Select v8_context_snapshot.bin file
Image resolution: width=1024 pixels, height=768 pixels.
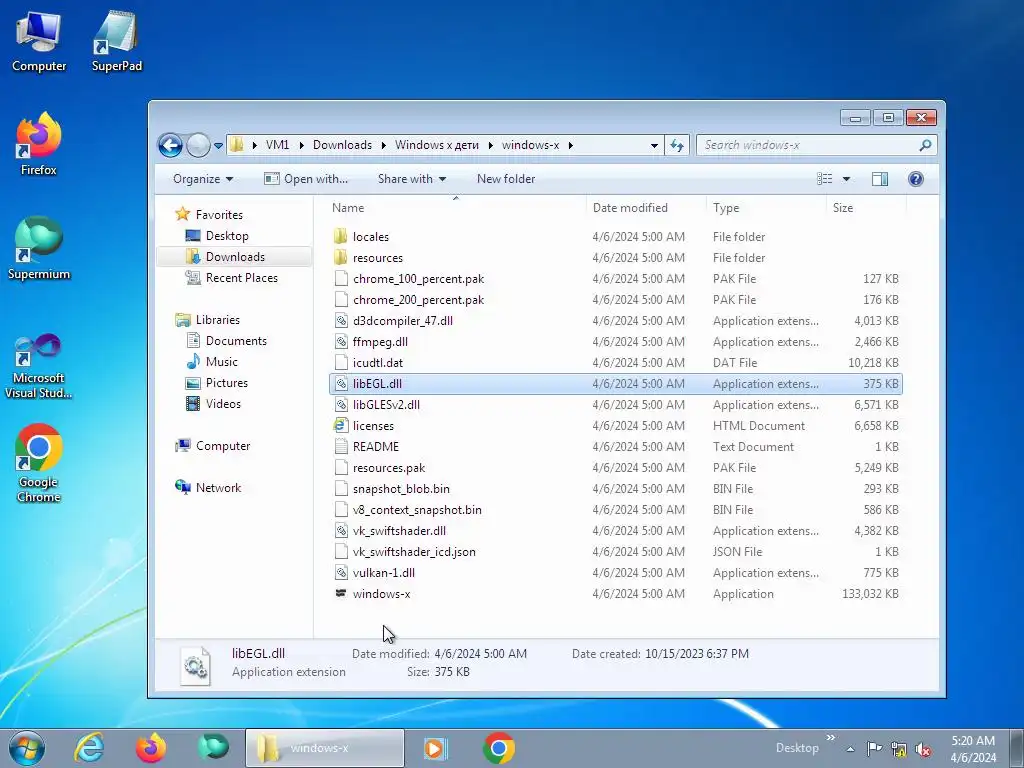click(x=417, y=509)
